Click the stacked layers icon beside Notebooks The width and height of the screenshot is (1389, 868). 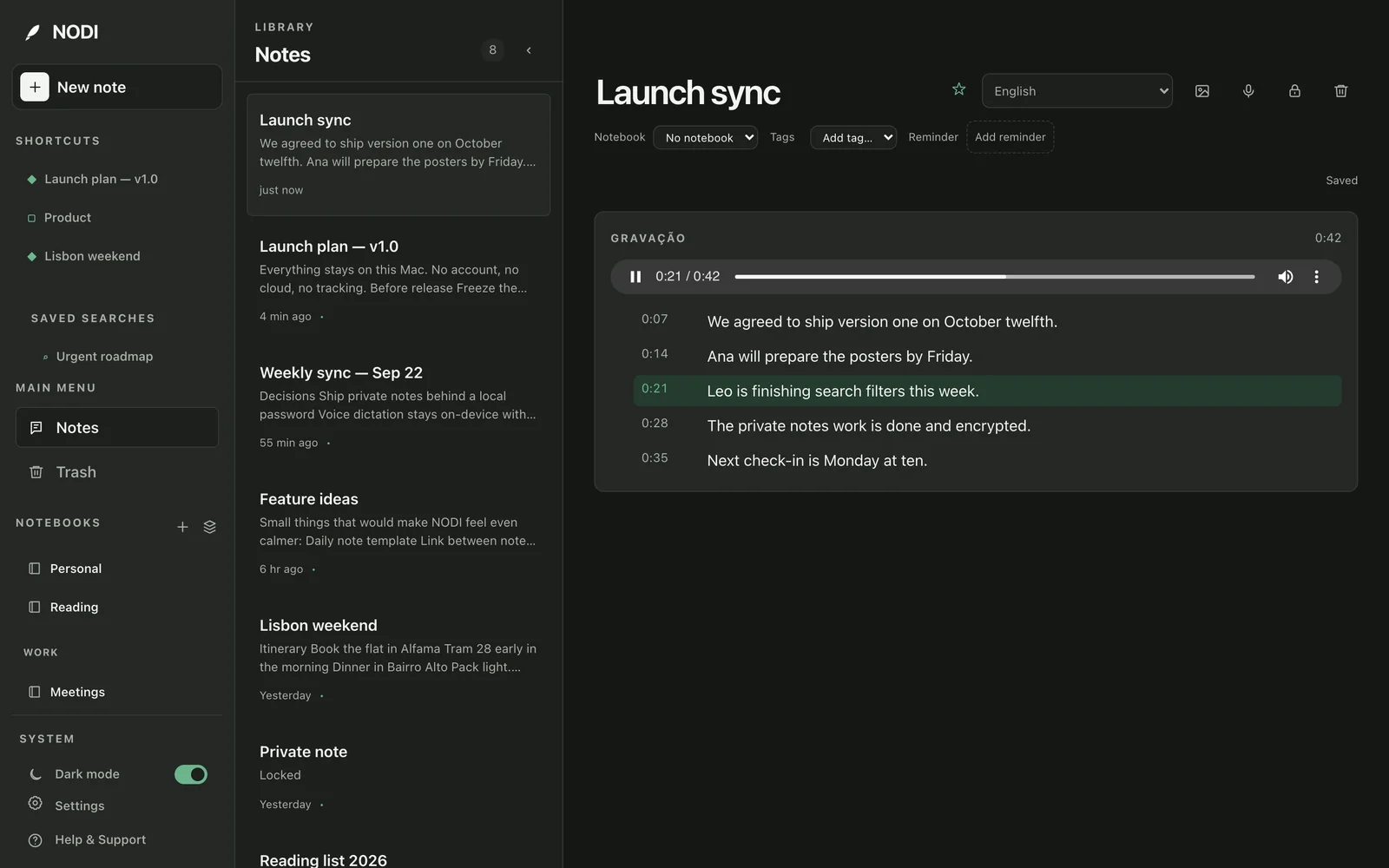point(209,527)
